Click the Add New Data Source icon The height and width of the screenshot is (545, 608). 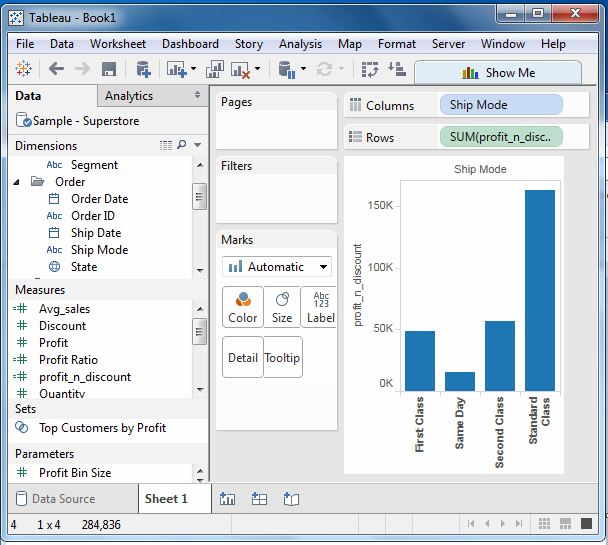click(143, 69)
